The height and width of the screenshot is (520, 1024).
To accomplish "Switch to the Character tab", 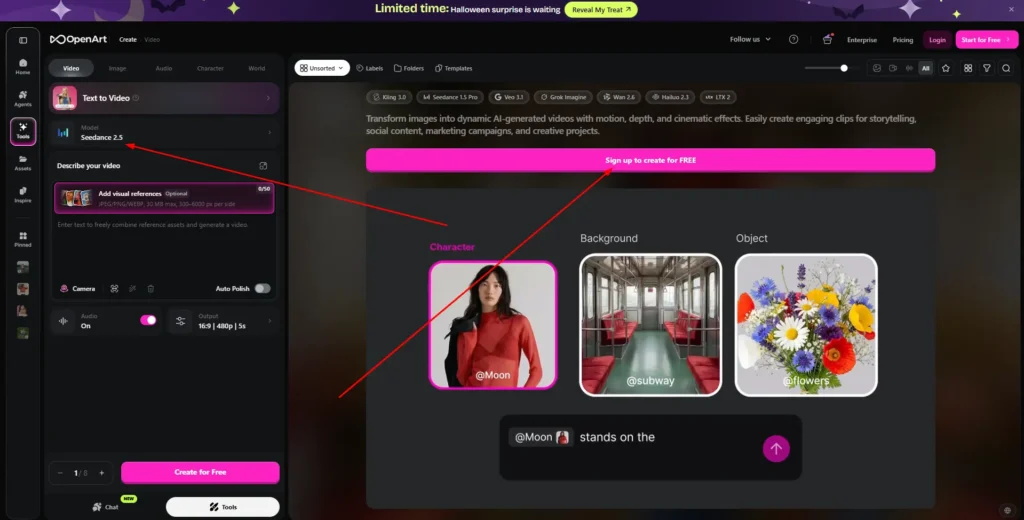I will pyautogui.click(x=210, y=68).
